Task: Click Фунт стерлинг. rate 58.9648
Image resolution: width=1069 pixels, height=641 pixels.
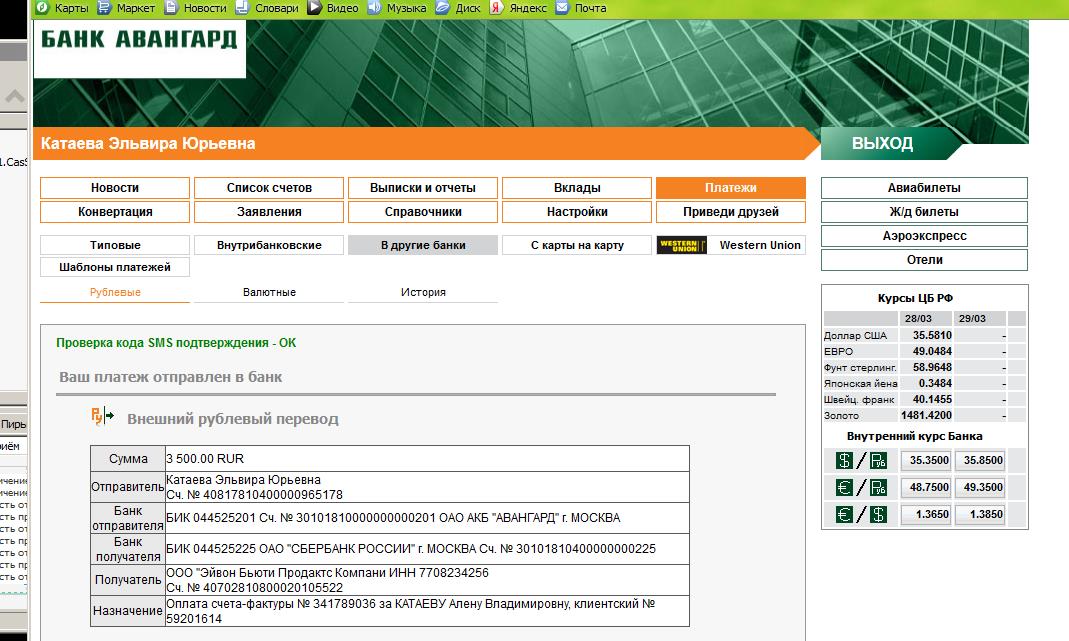Action: [x=932, y=367]
